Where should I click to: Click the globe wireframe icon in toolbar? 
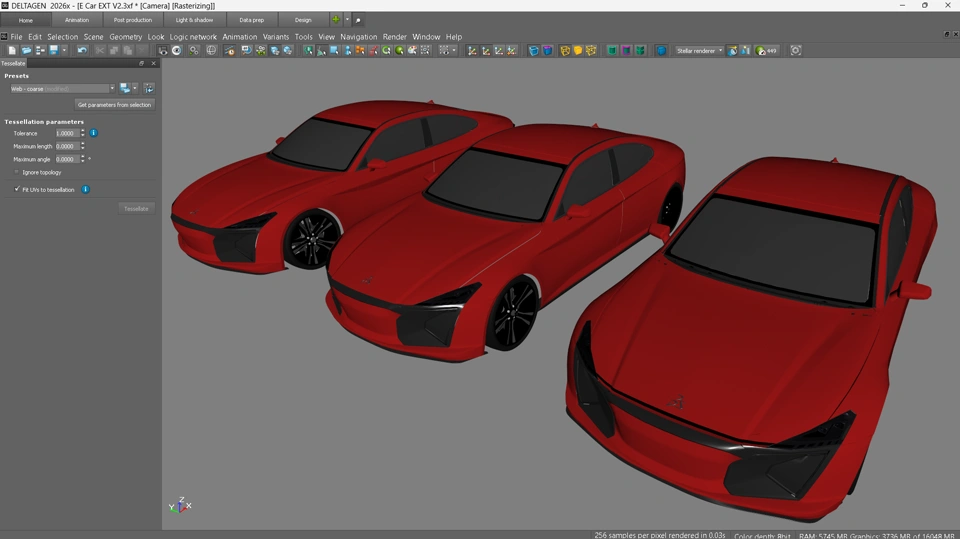click(211, 50)
